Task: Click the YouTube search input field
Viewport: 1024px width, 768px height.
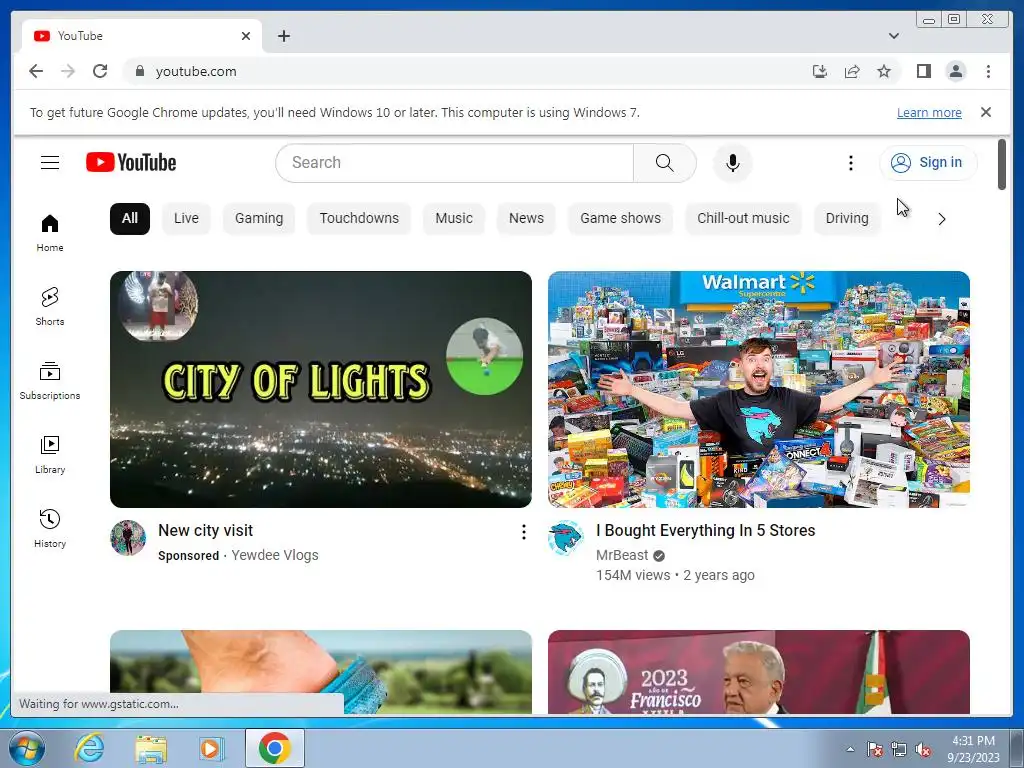Action: pos(455,163)
